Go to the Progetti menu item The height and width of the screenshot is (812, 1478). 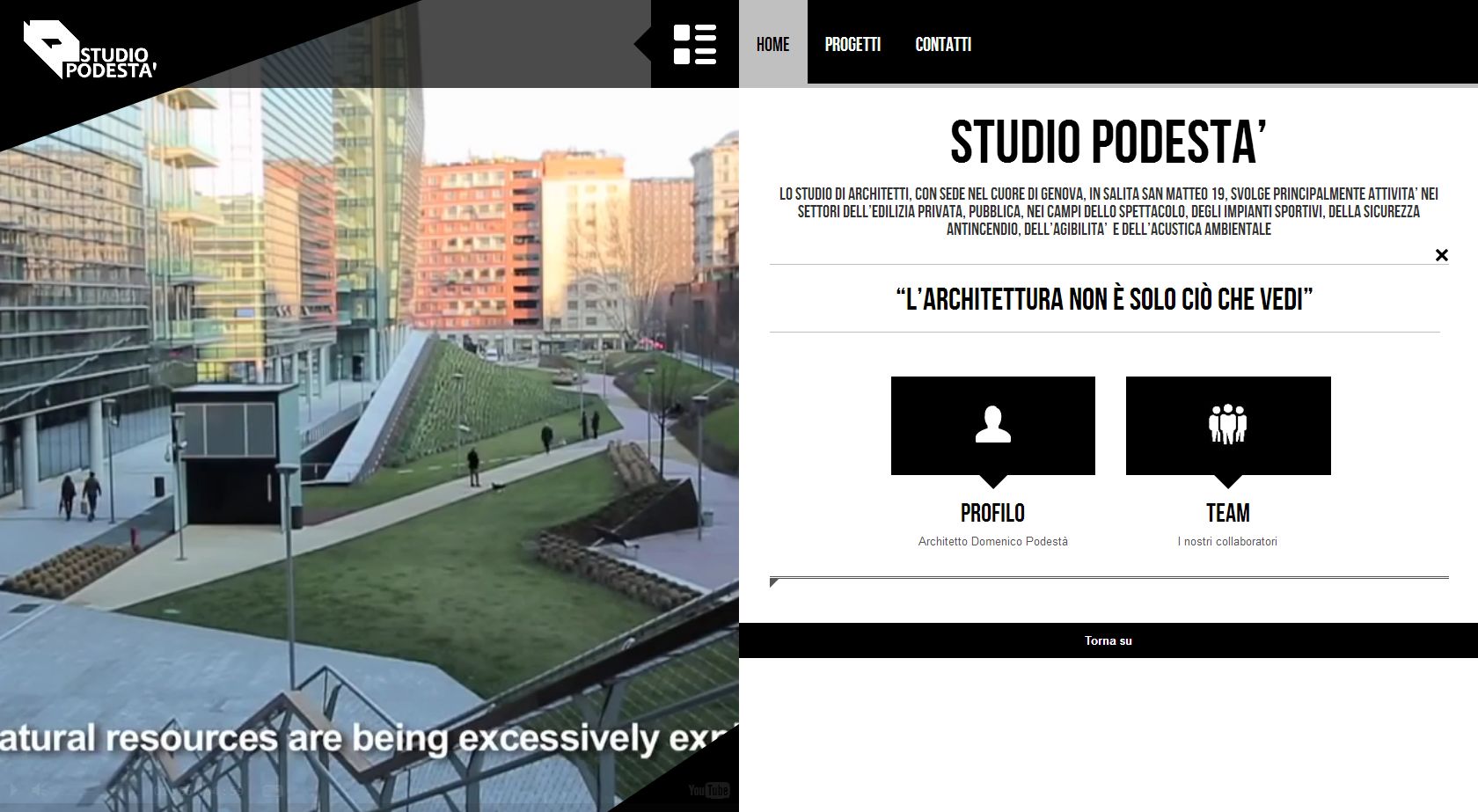pos(852,44)
